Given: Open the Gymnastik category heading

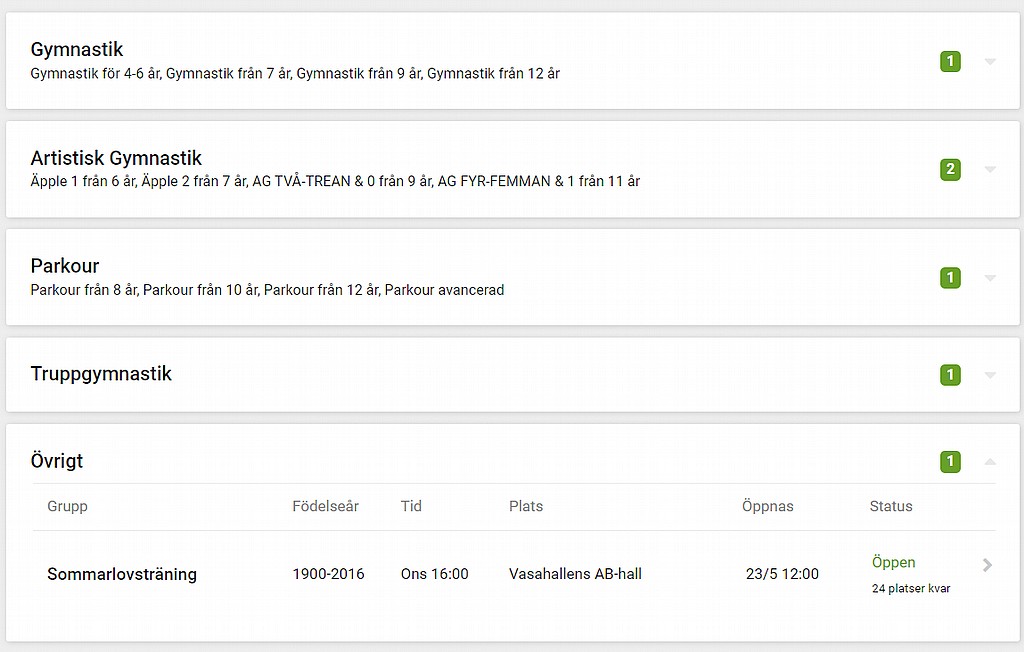Looking at the screenshot, I should [77, 50].
